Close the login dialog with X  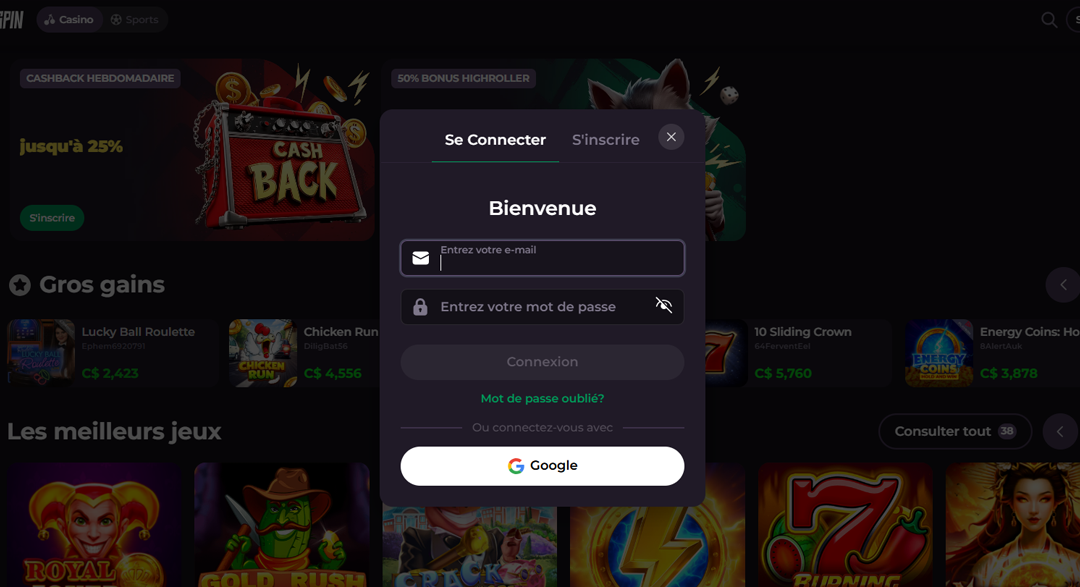pyautogui.click(x=671, y=137)
